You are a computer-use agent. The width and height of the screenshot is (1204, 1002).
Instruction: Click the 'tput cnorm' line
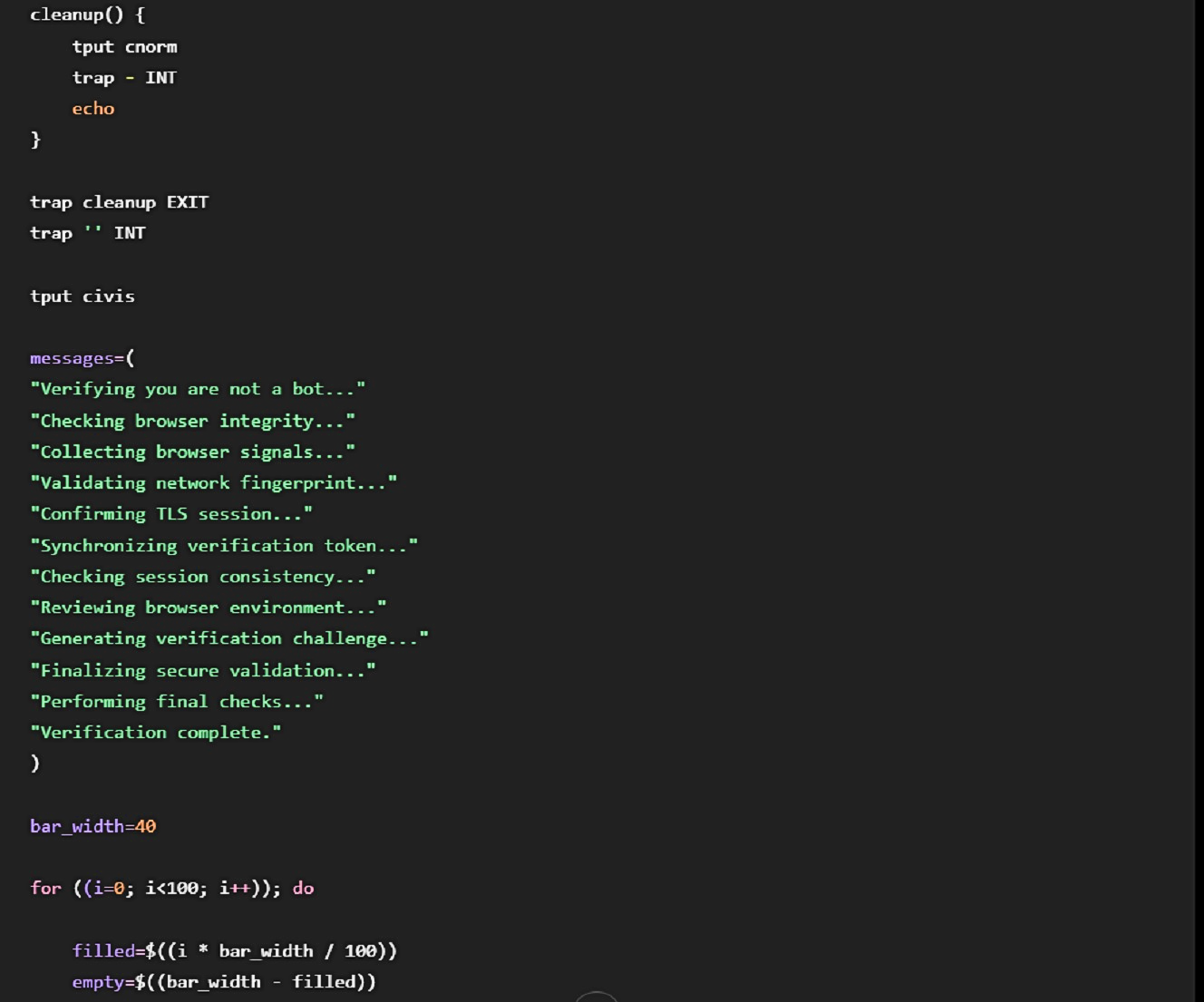click(x=124, y=46)
